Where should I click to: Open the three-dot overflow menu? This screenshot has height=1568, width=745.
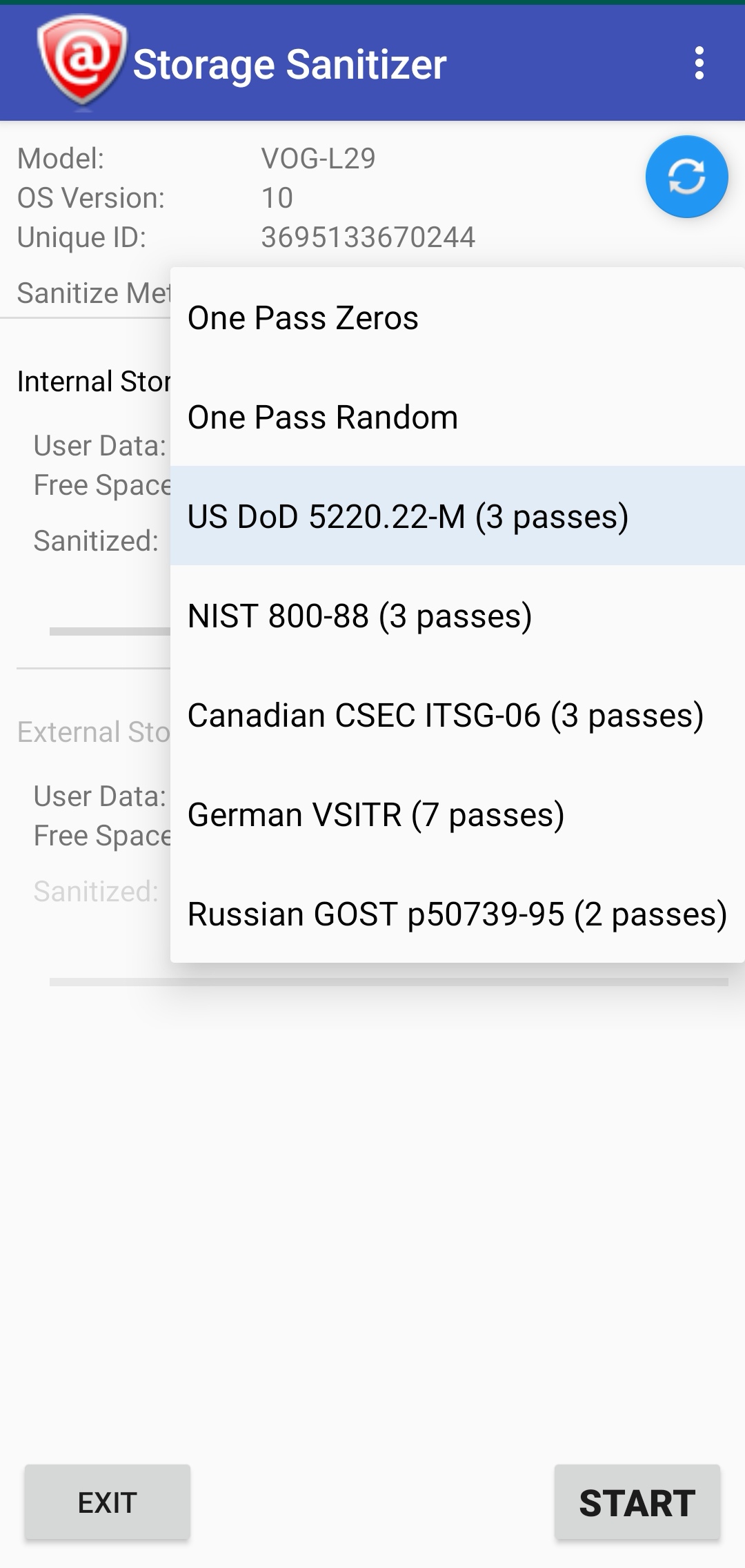[x=699, y=63]
